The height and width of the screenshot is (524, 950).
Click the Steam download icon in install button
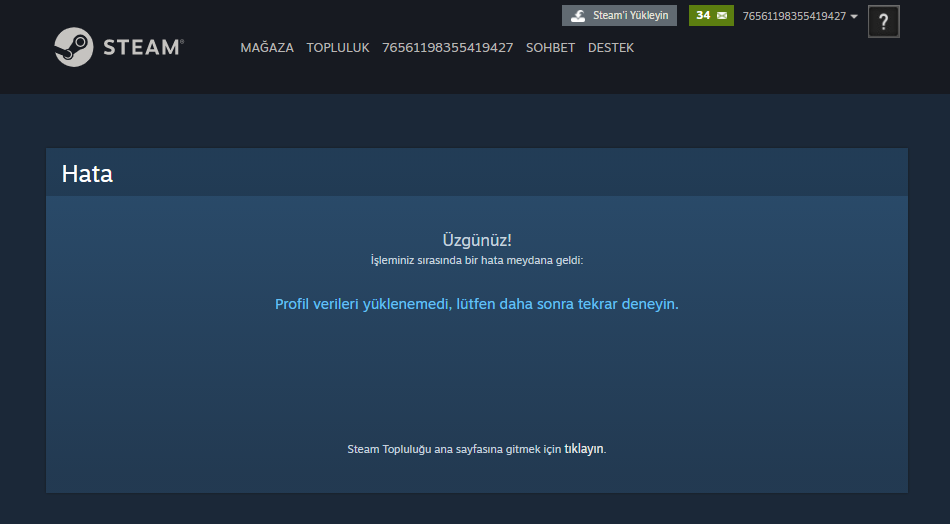(x=578, y=16)
